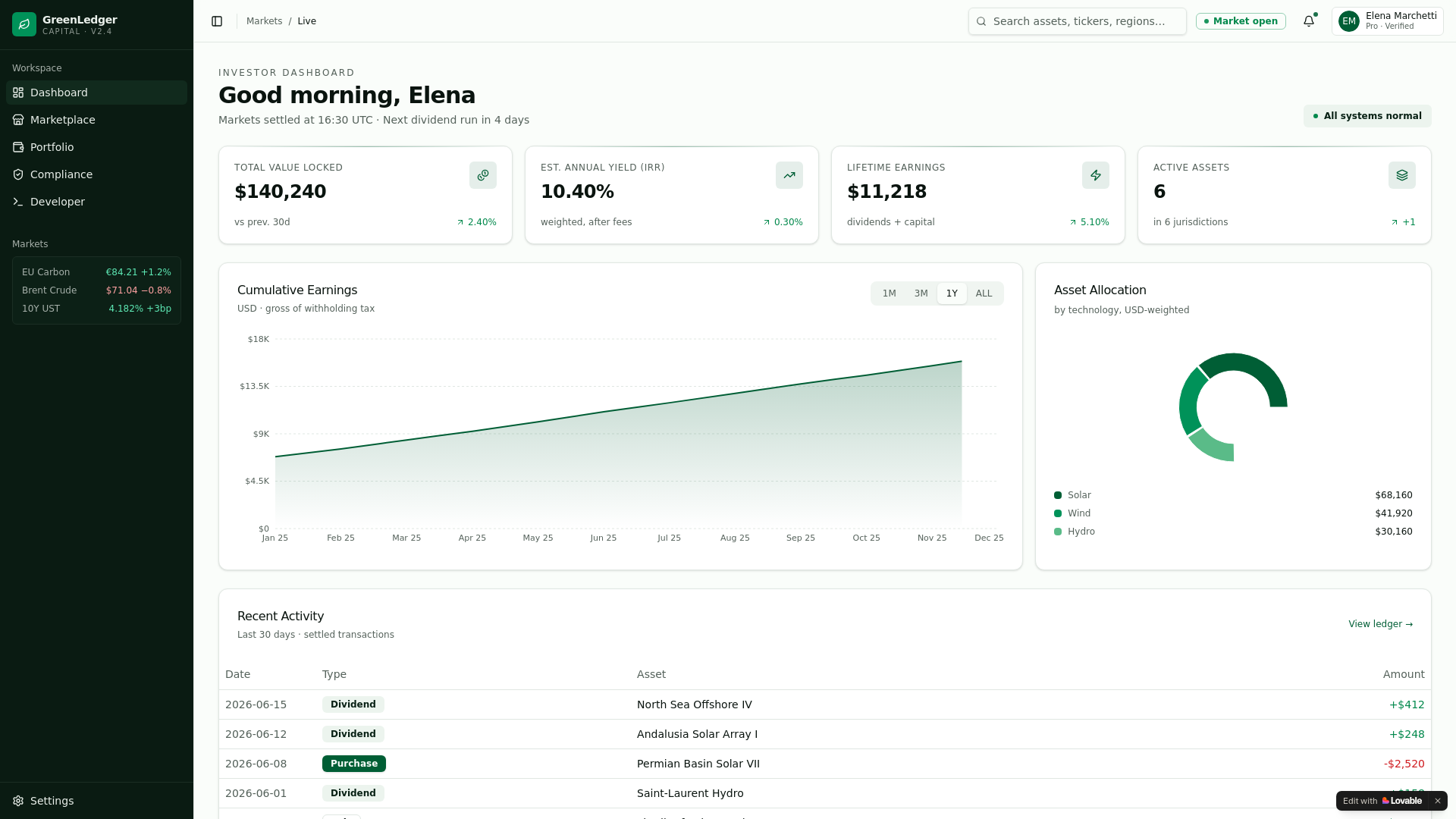Click the Total Value Locked link icon
The height and width of the screenshot is (819, 1456).
(483, 175)
